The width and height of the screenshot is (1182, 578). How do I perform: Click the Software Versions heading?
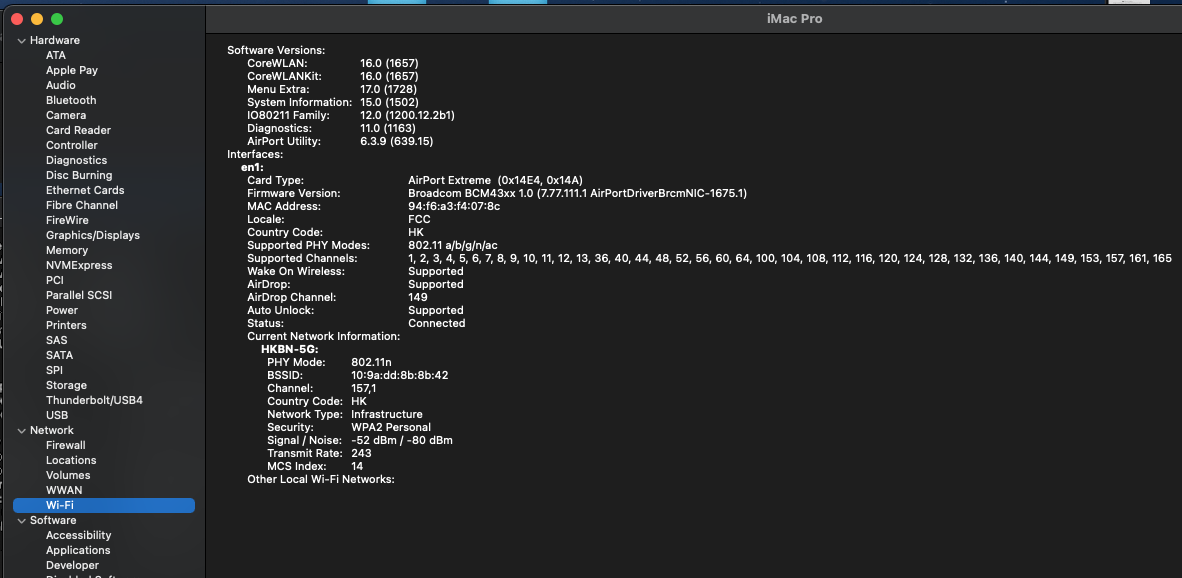coord(276,50)
